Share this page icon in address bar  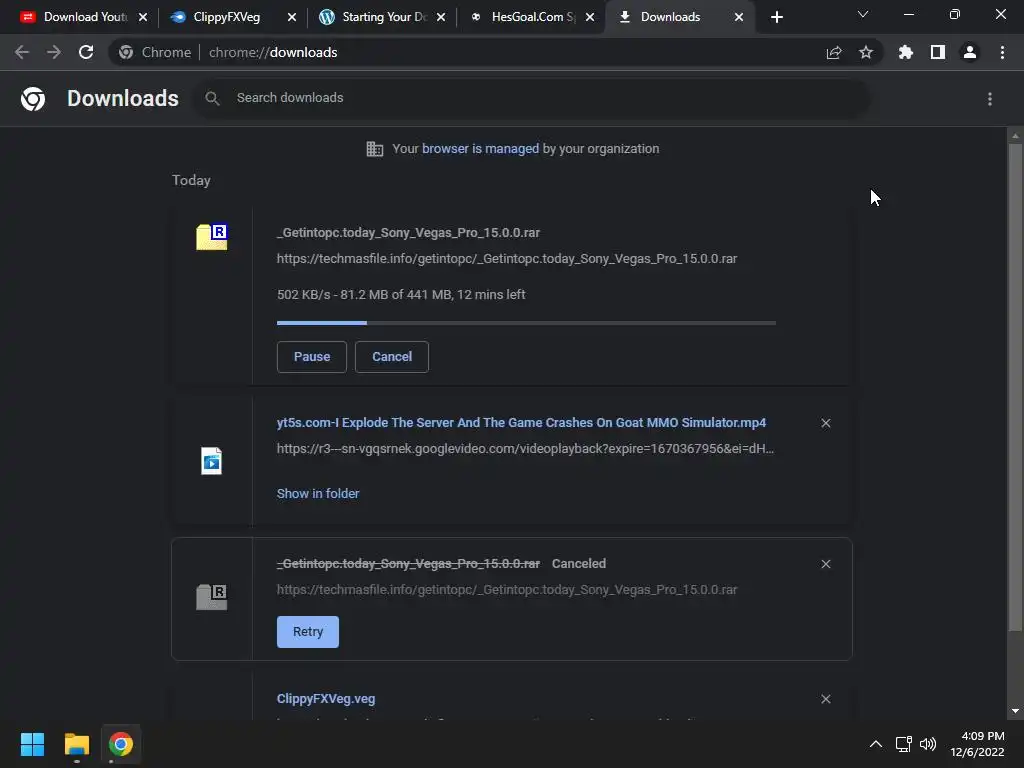coord(834,52)
